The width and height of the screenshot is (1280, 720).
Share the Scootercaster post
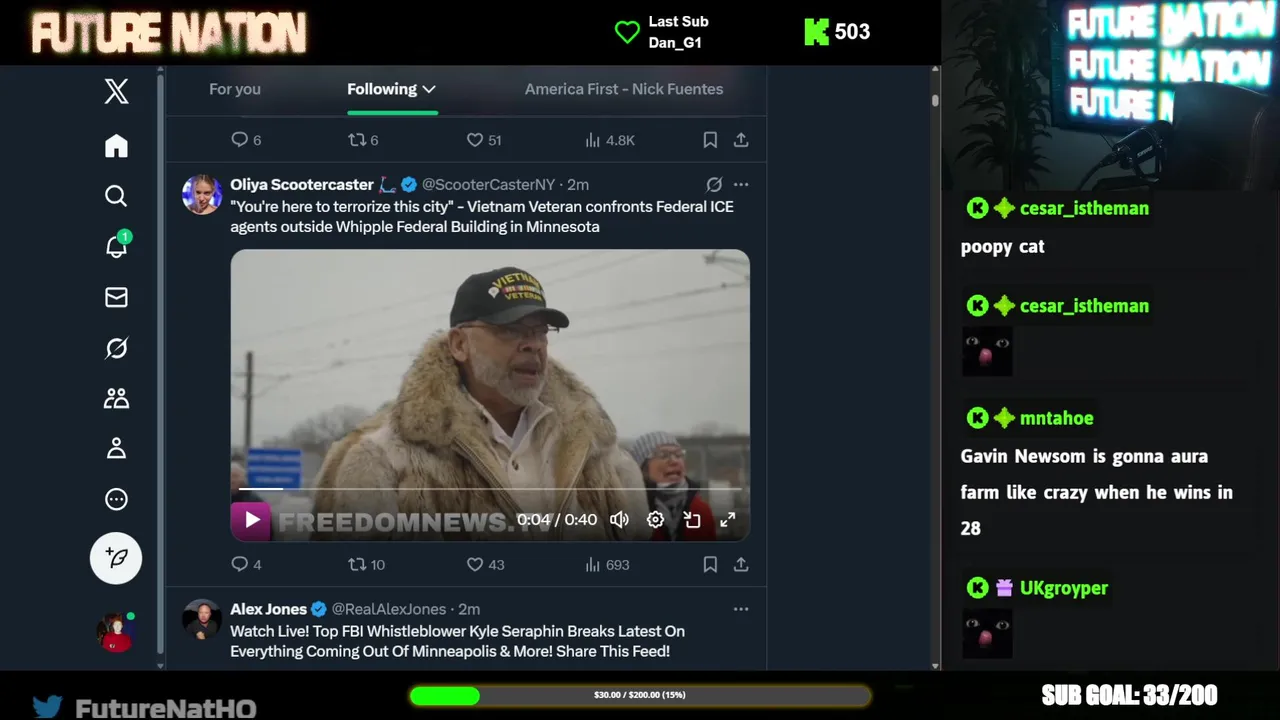point(741,565)
